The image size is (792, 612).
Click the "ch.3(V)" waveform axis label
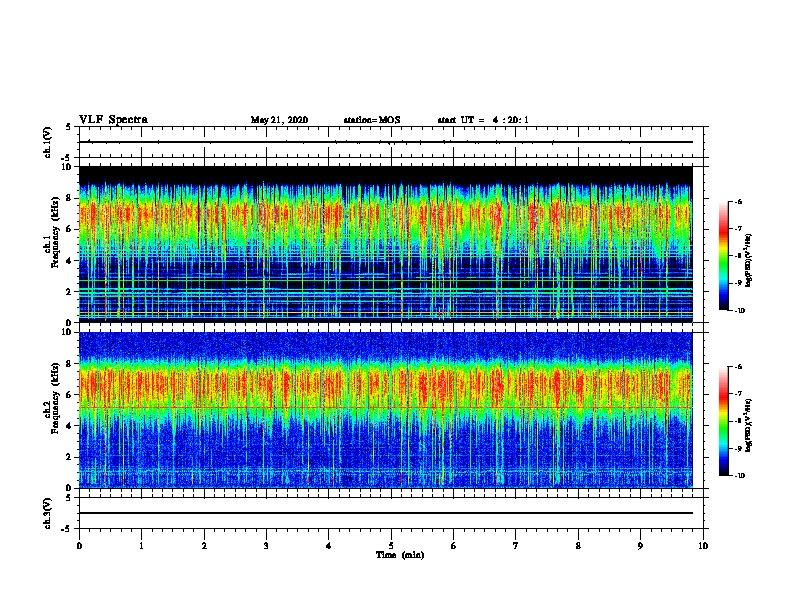[47, 513]
